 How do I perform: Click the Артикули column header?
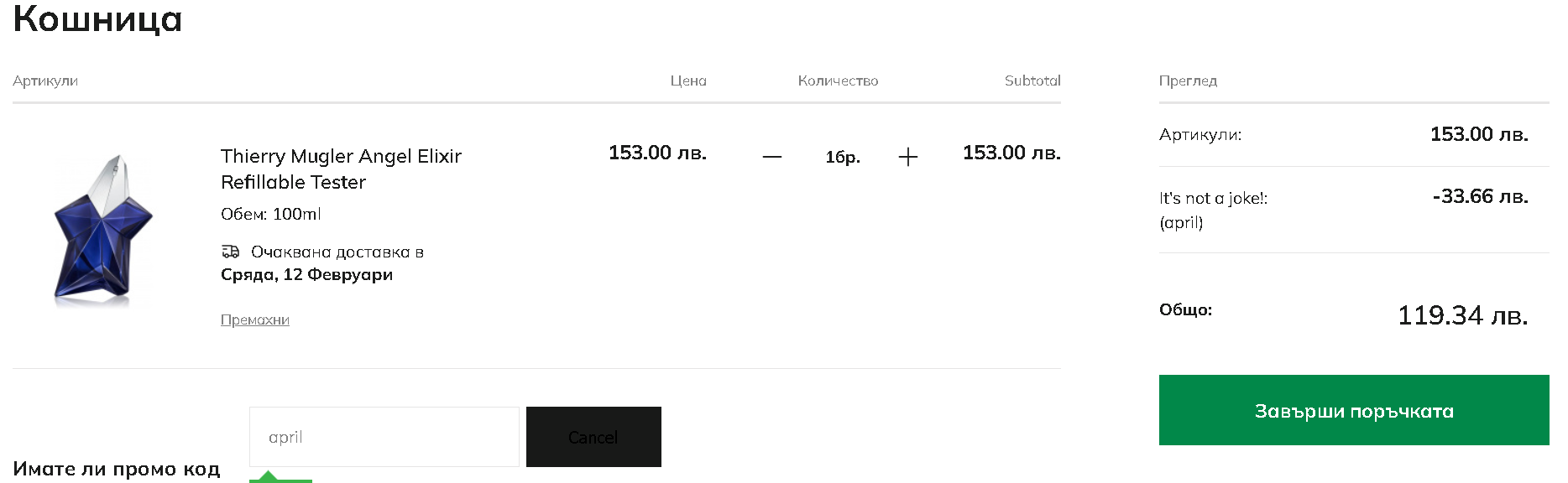coord(45,80)
